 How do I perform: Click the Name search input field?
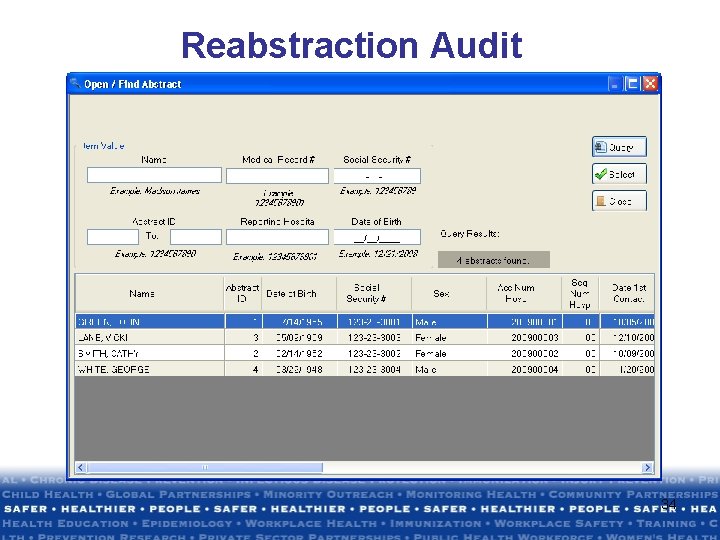(x=154, y=175)
